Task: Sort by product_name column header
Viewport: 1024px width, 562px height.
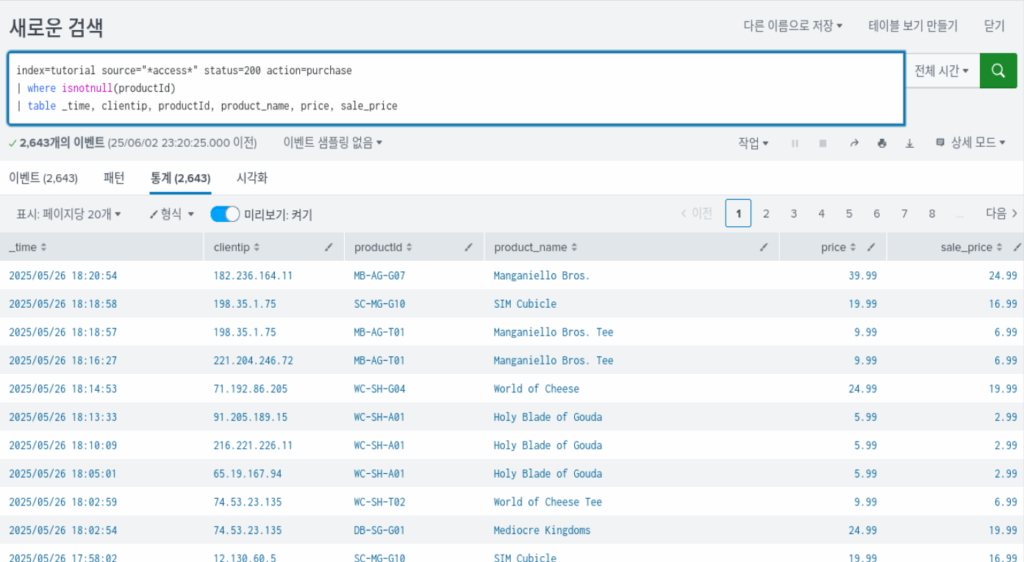Action: [536, 247]
